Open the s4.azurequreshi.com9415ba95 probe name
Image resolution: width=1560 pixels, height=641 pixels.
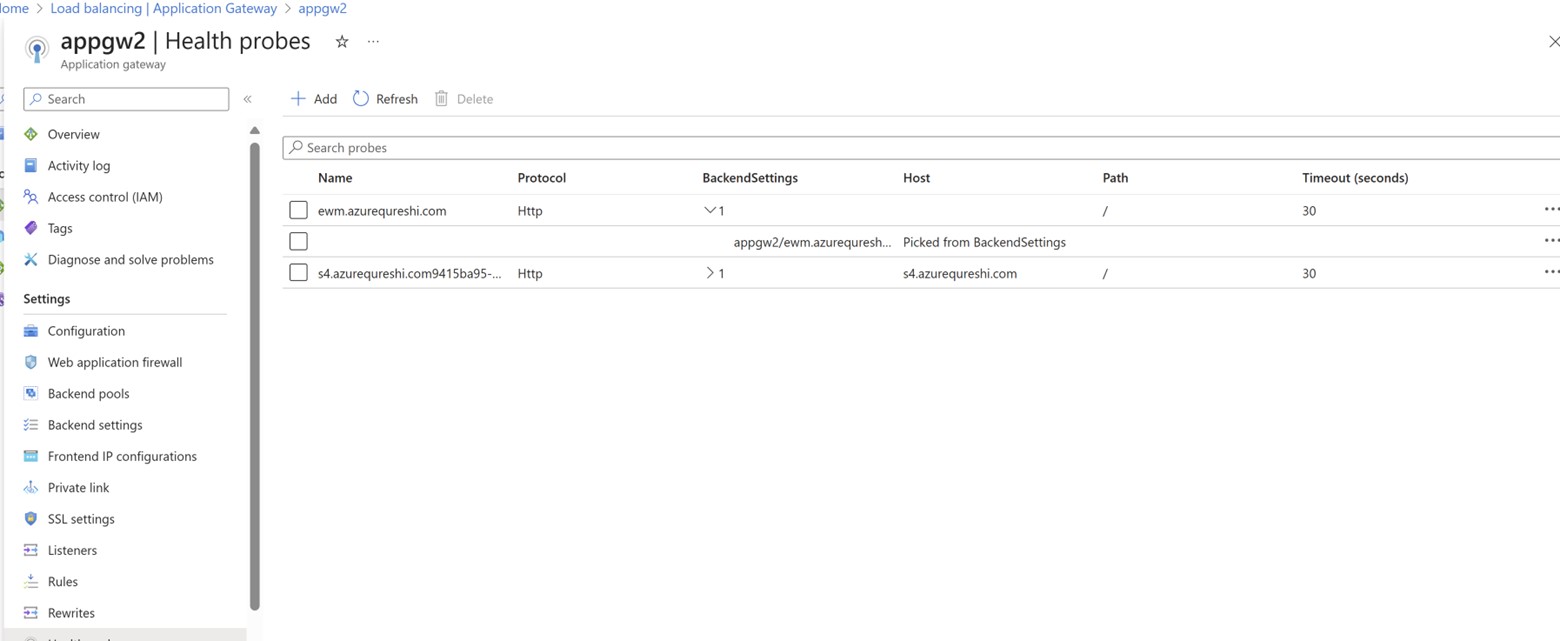[410, 272]
